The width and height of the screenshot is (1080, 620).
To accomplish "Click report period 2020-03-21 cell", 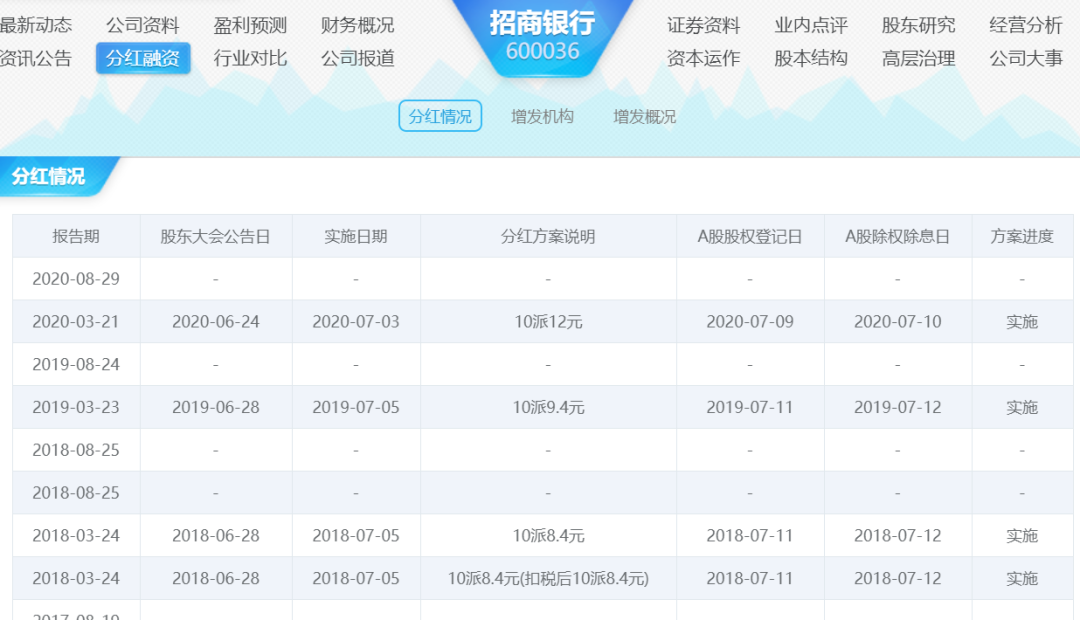I will click(76, 322).
